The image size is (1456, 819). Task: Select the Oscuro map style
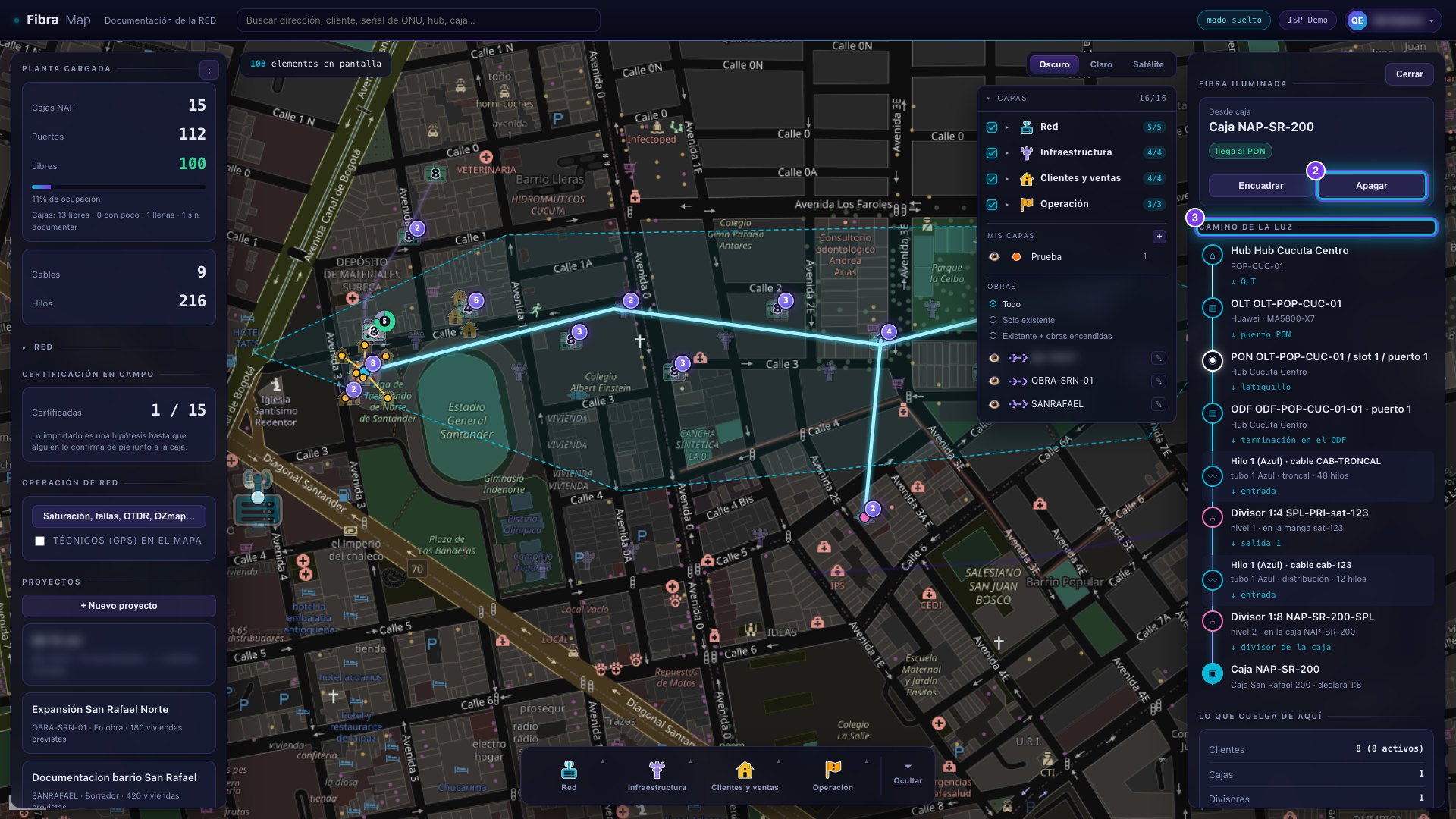[1054, 64]
